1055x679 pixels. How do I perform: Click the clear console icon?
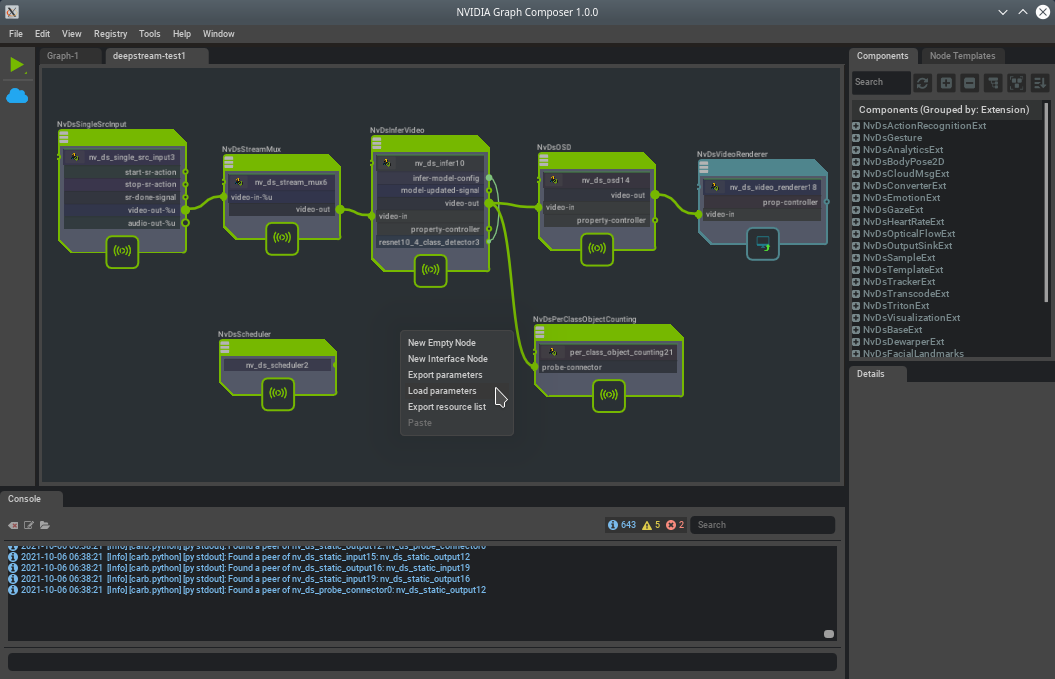(x=14, y=525)
